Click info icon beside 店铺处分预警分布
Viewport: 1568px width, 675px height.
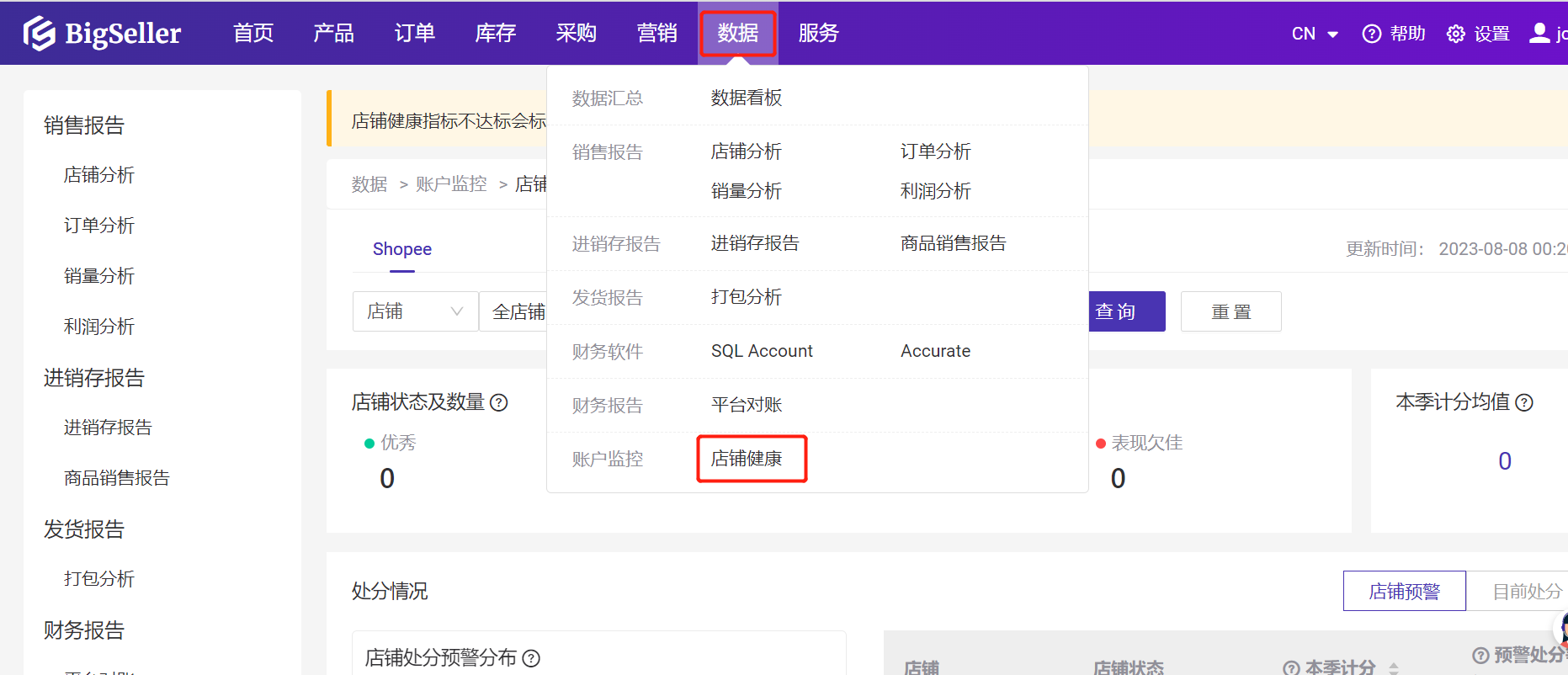531,658
